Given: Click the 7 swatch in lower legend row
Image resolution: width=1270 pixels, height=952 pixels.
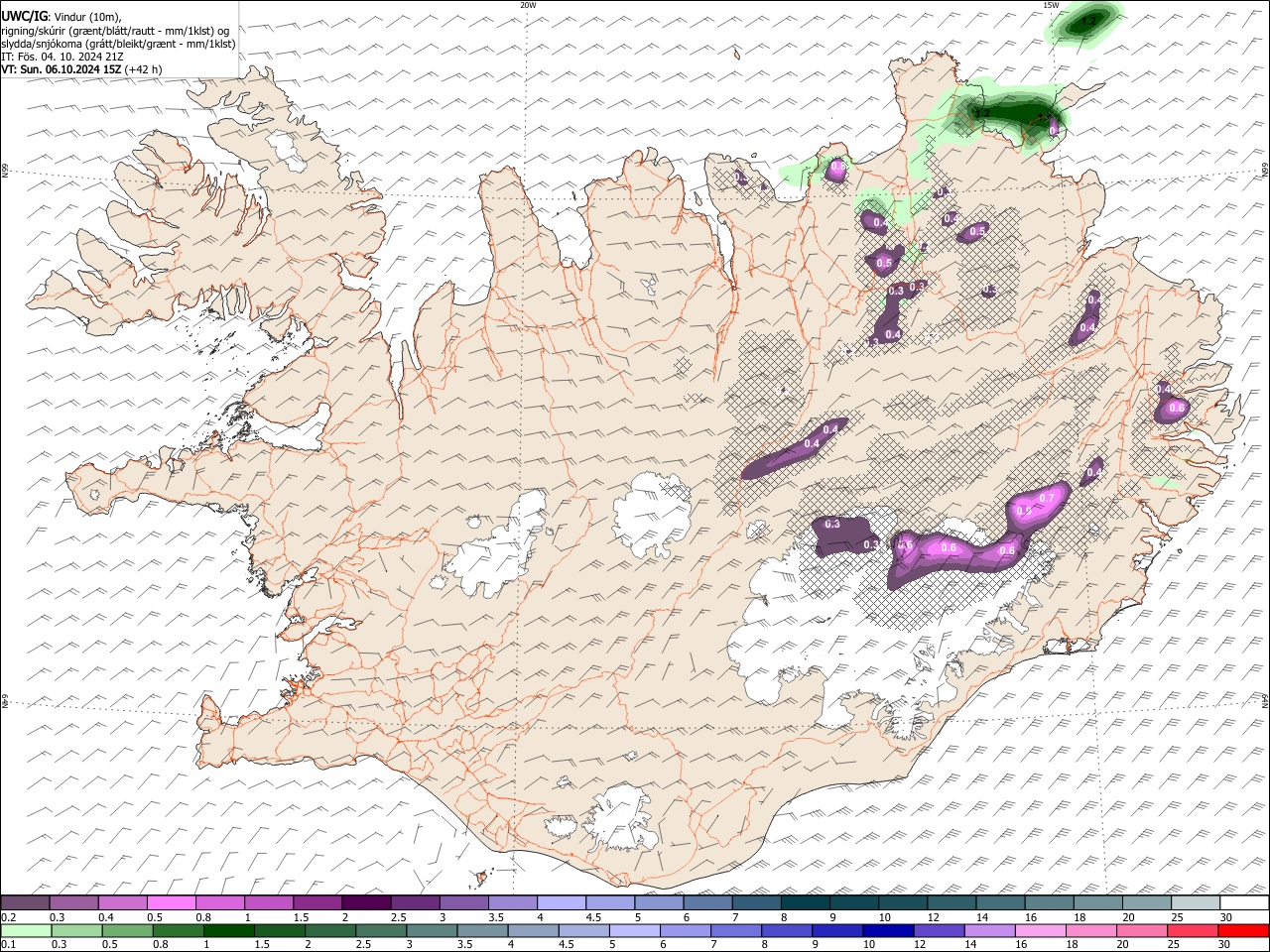Looking at the screenshot, I should point(735,931).
